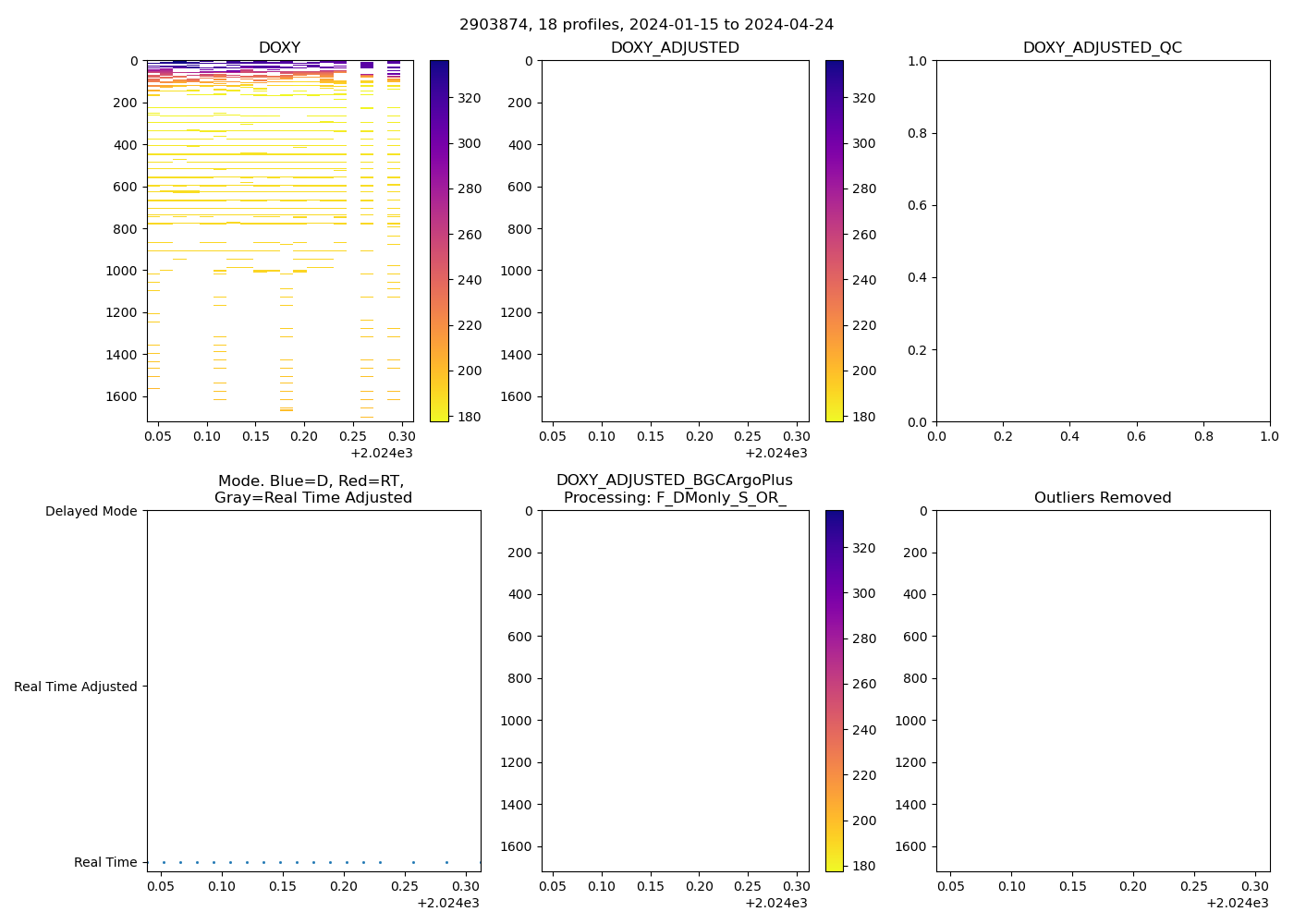1294x924 pixels.
Task: Select the DOXY_ADJUSTED_BGCArgoPlus processing title
Action: click(x=675, y=489)
